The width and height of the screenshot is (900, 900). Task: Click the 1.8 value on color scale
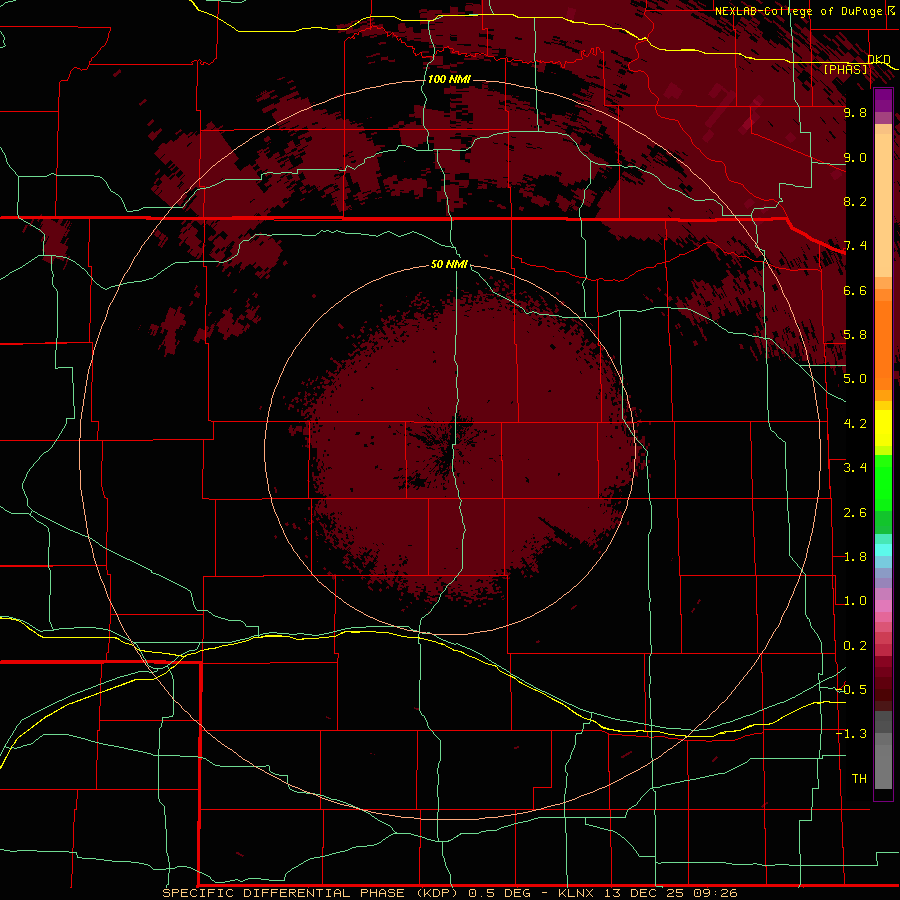point(855,557)
